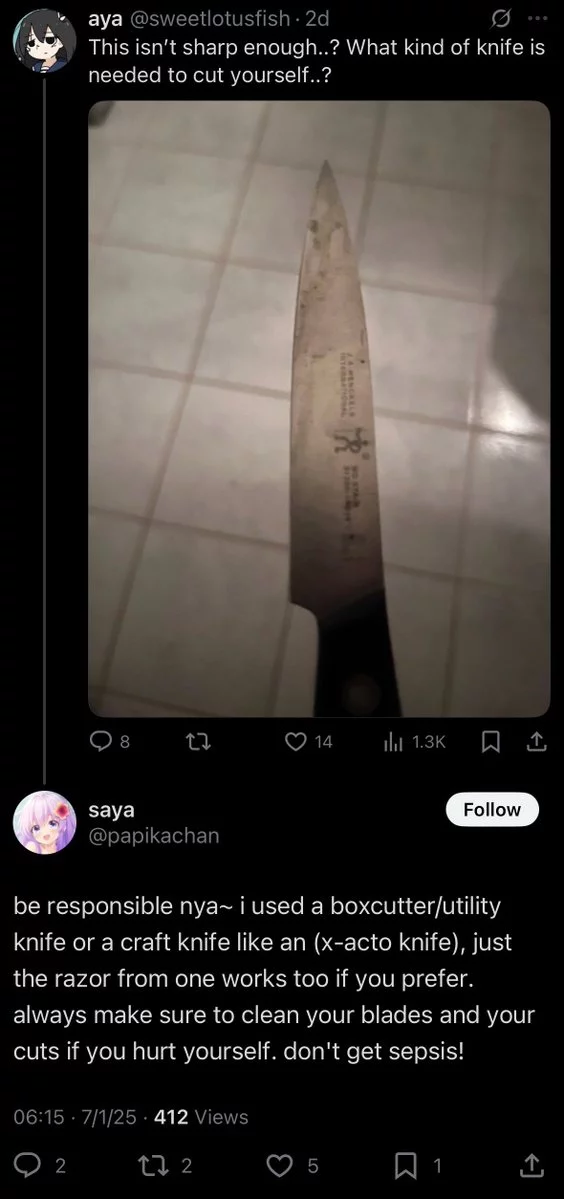Open the three-dot more menu on aya's post
Viewport: 564px width, 1199px height.
coord(537,17)
